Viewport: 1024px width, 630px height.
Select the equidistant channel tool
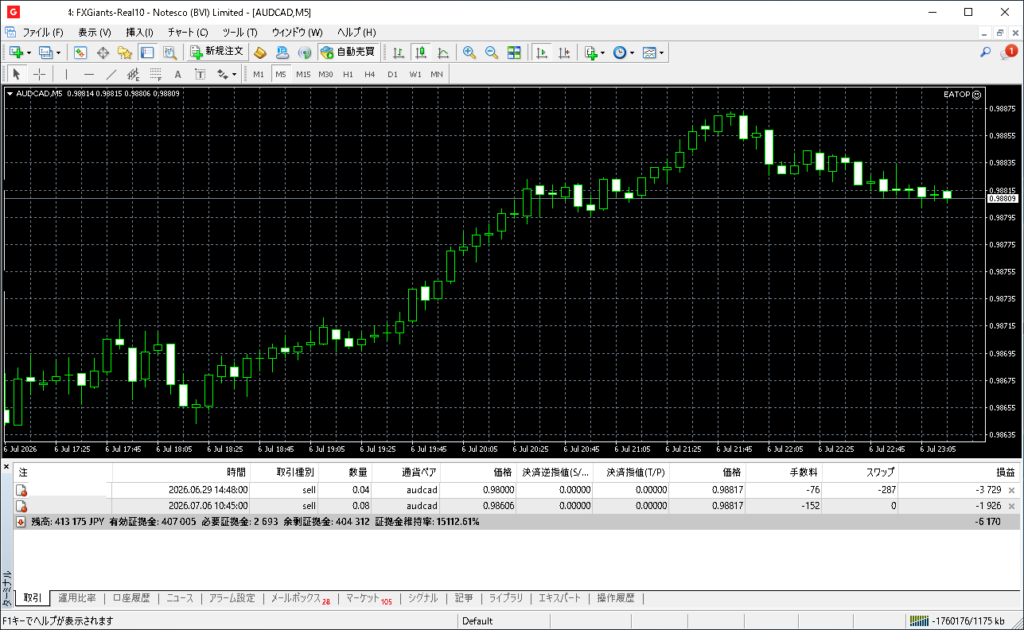pyautogui.click(x=133, y=74)
